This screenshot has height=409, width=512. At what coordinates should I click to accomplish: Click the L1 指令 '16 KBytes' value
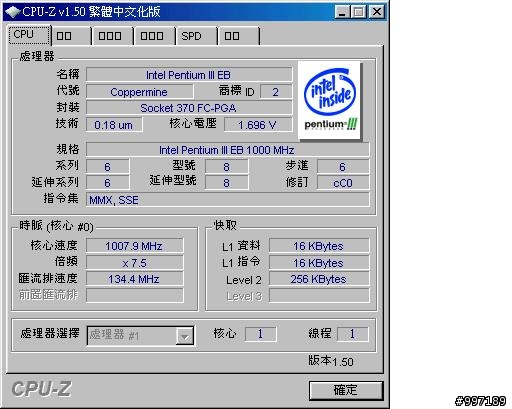(319, 263)
